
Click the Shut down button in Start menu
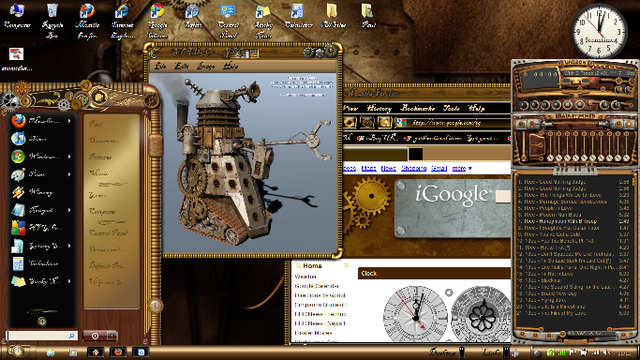tap(95, 336)
